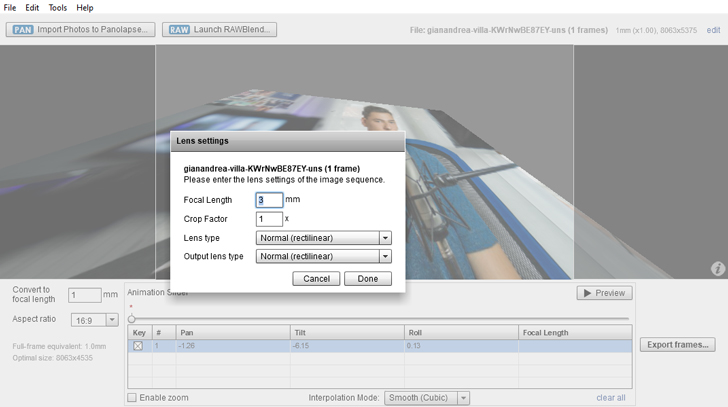Viewport: 728px width, 407px height.
Task: Click the Export frames button
Action: 679,345
